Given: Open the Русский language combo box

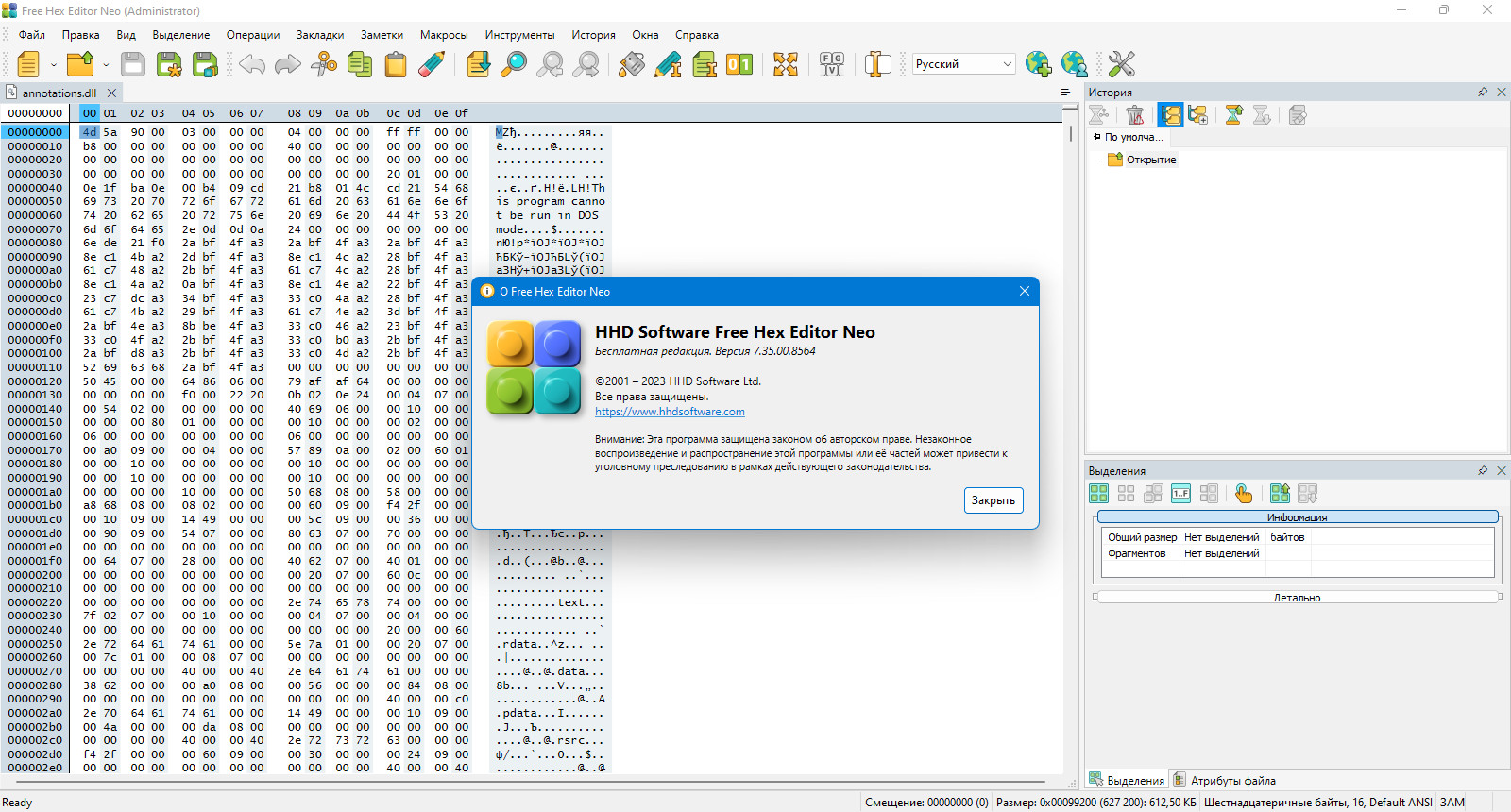Looking at the screenshot, I should 963,64.
